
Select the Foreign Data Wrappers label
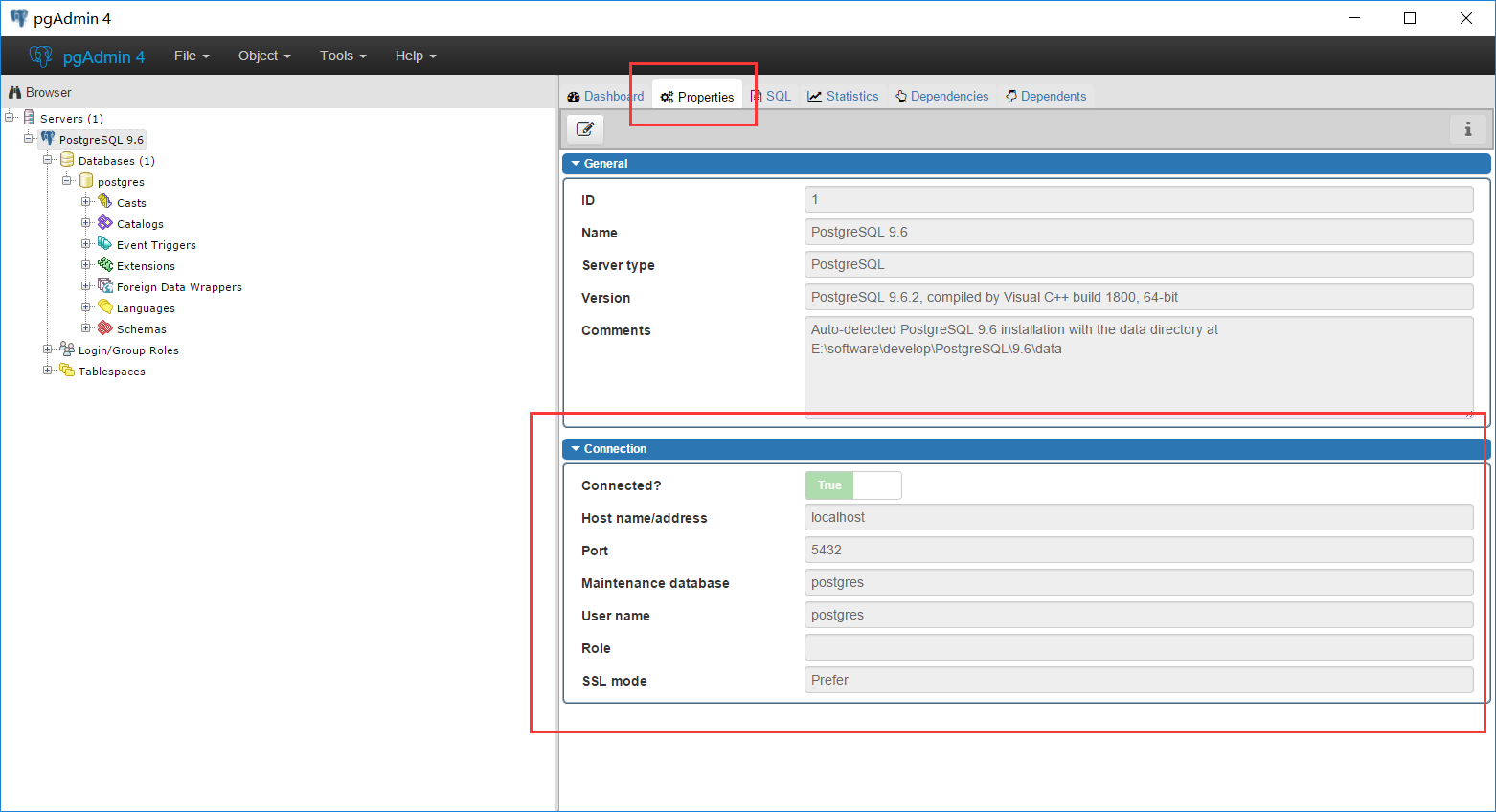179,287
